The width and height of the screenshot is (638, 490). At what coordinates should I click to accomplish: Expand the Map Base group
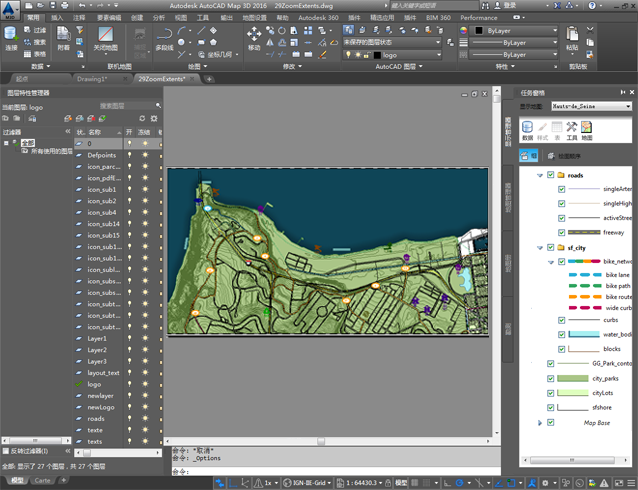(x=539, y=422)
